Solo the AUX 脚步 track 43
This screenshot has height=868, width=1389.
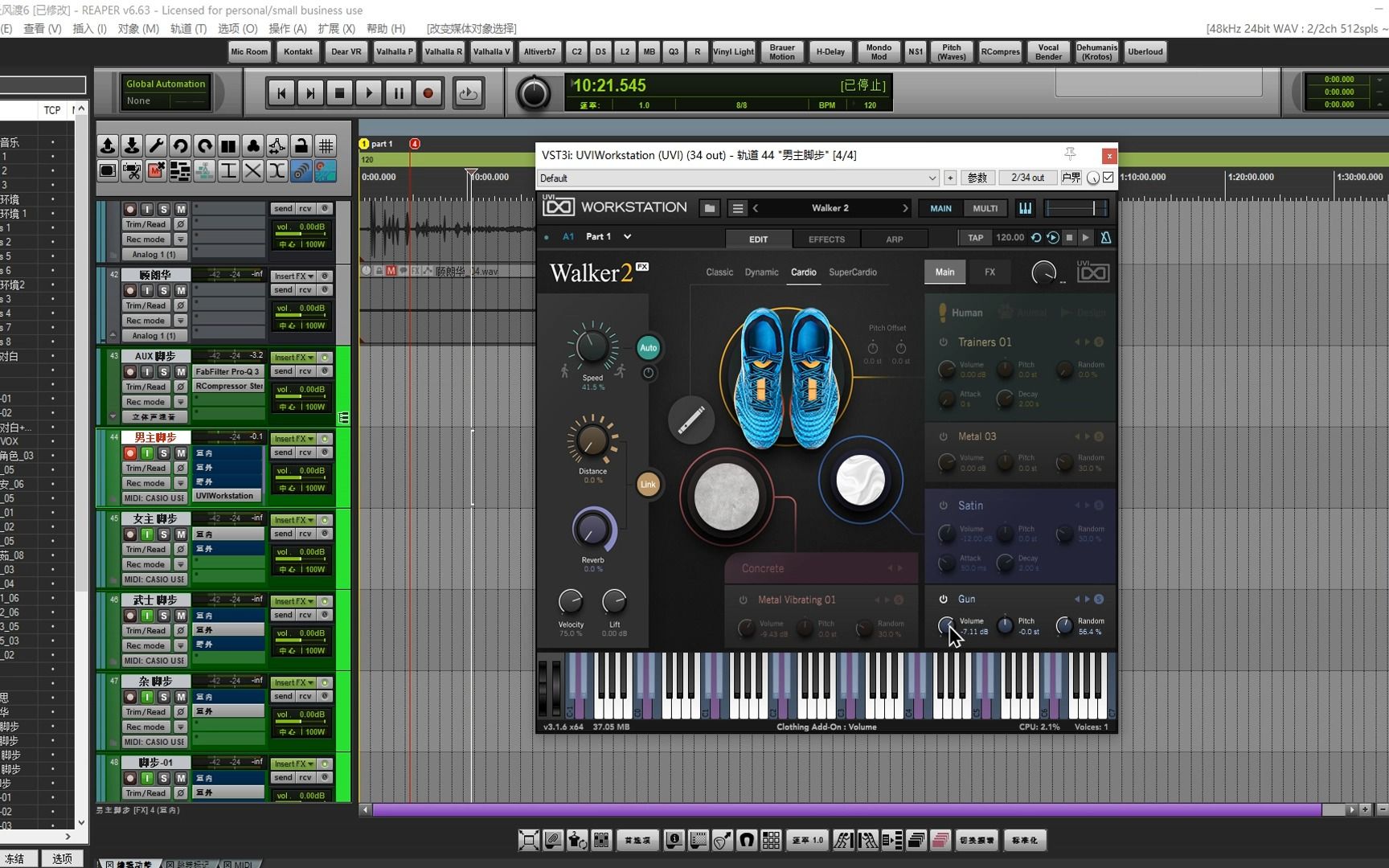164,371
